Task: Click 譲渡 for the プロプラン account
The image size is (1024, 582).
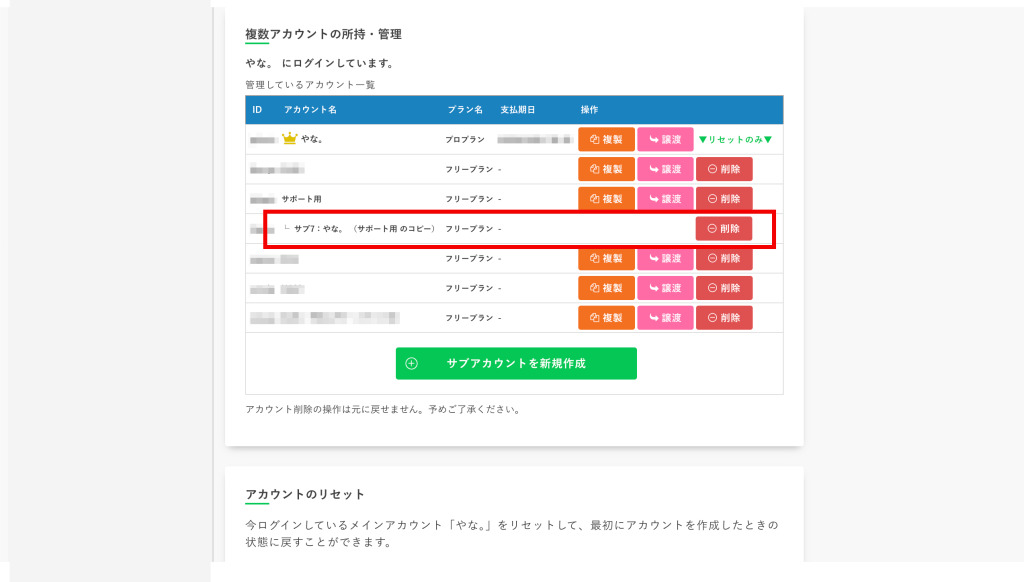Action: click(x=665, y=139)
